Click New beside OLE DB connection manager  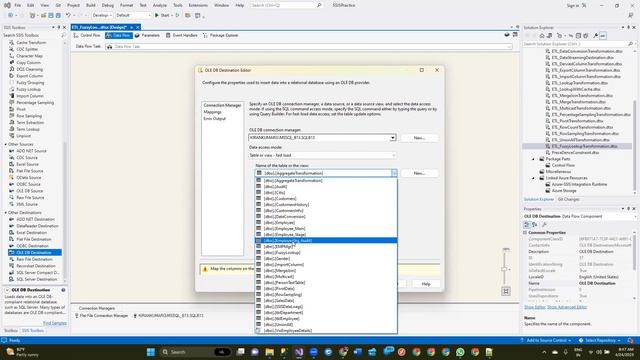[x=420, y=138]
